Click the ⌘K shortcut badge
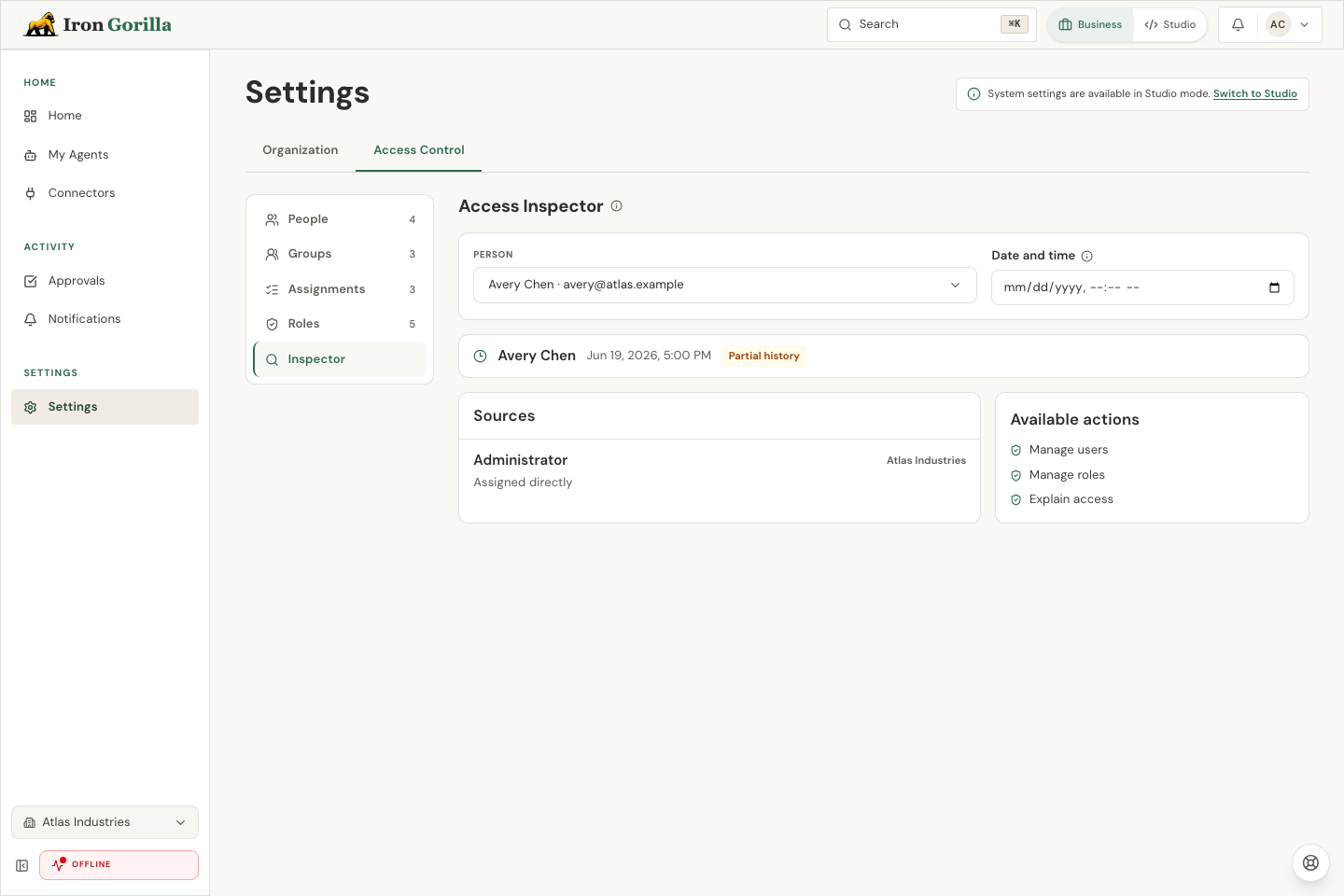 point(1014,24)
